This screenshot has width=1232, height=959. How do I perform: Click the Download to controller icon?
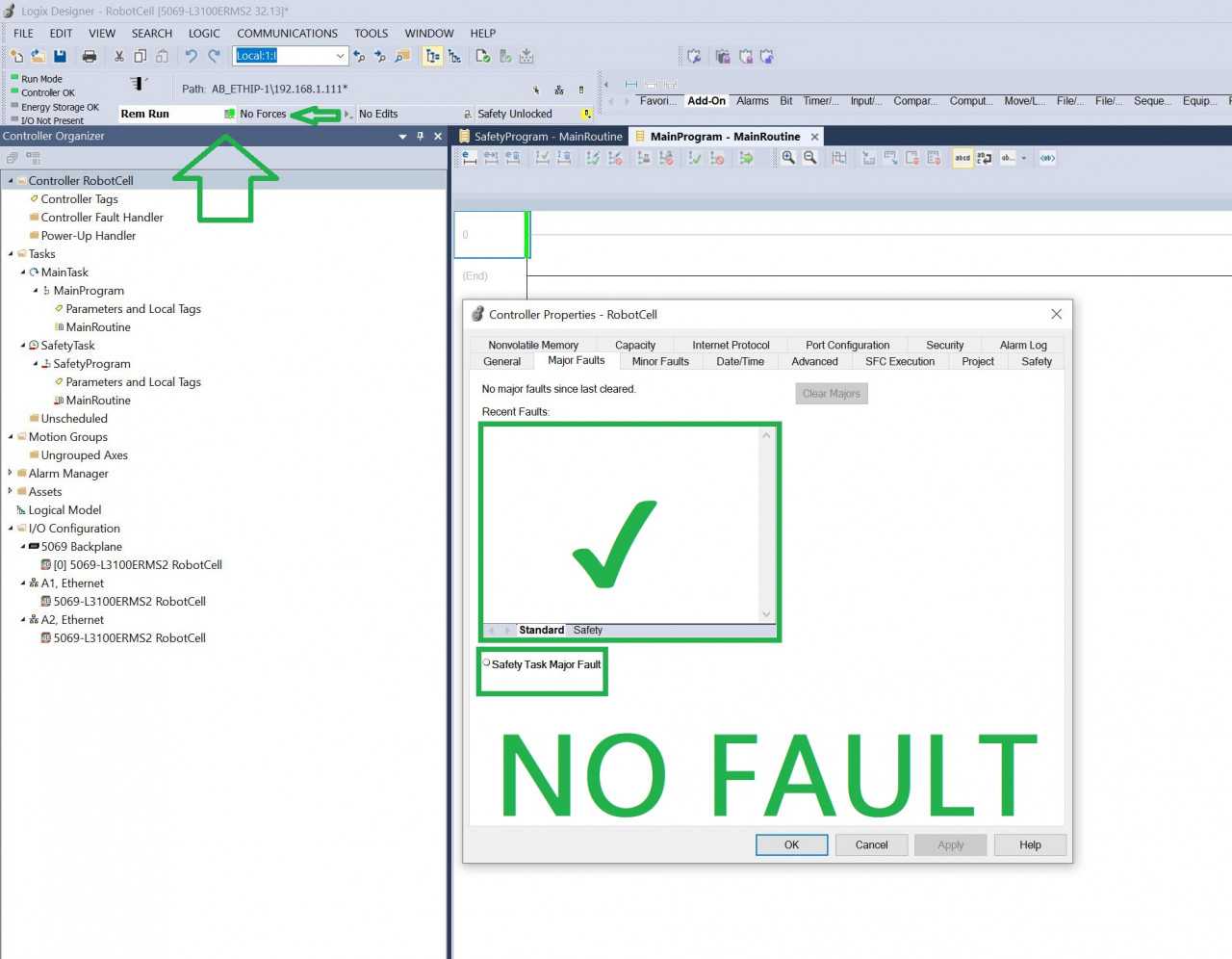526,57
